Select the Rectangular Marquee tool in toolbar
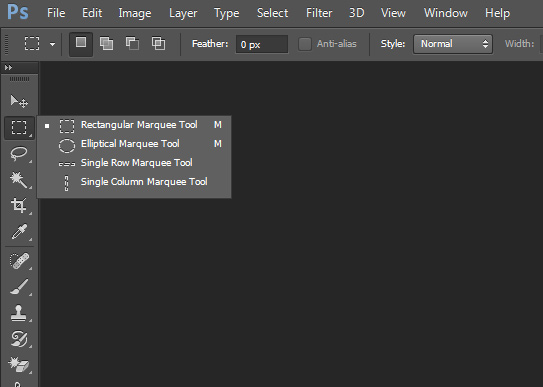 tap(19, 127)
